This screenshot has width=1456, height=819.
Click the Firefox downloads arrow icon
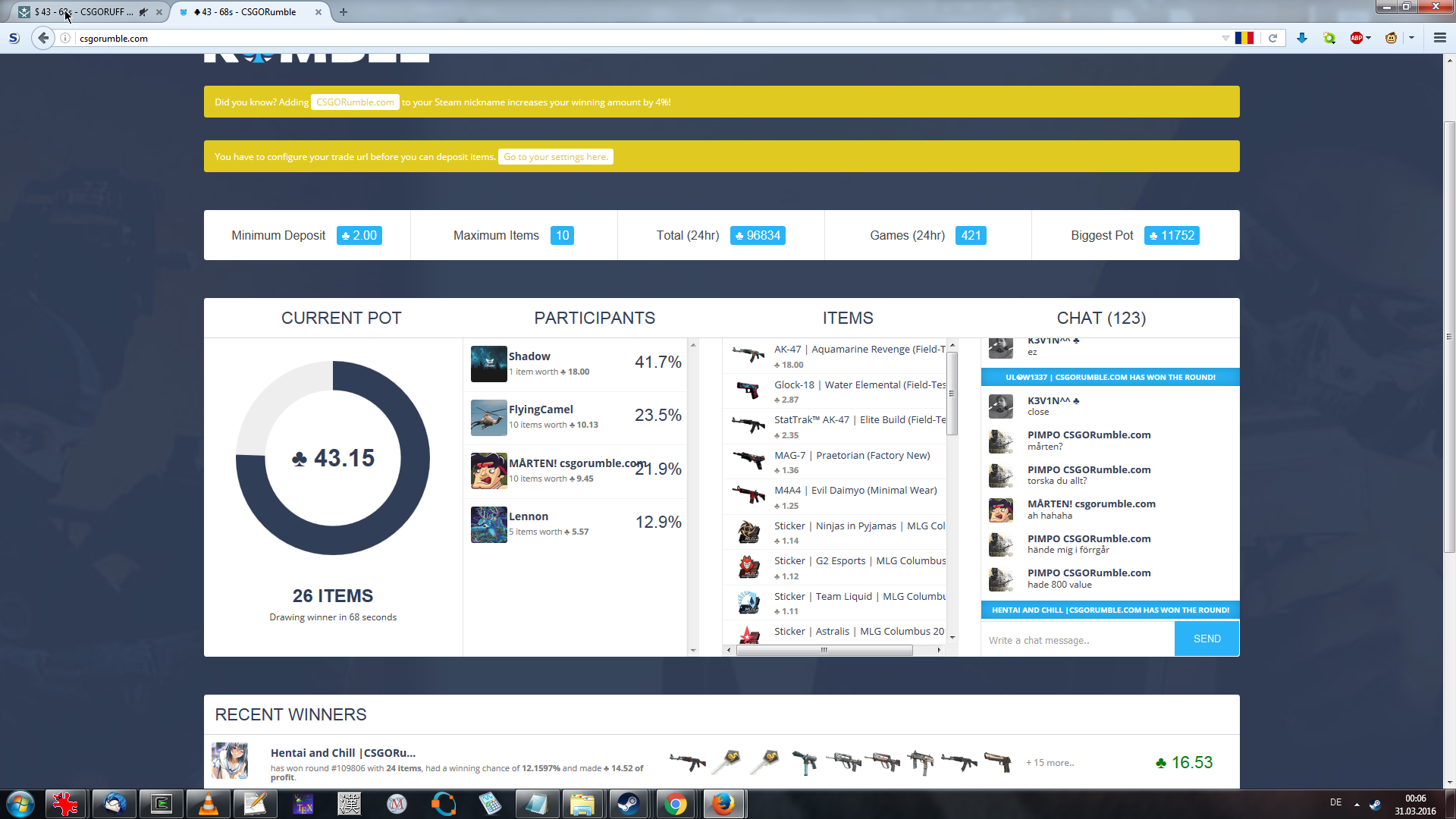(1302, 38)
